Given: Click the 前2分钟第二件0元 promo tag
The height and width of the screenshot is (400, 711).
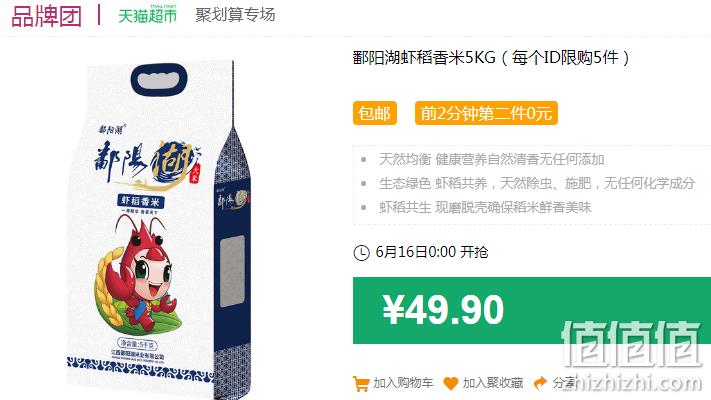Looking at the screenshot, I should click(486, 113).
